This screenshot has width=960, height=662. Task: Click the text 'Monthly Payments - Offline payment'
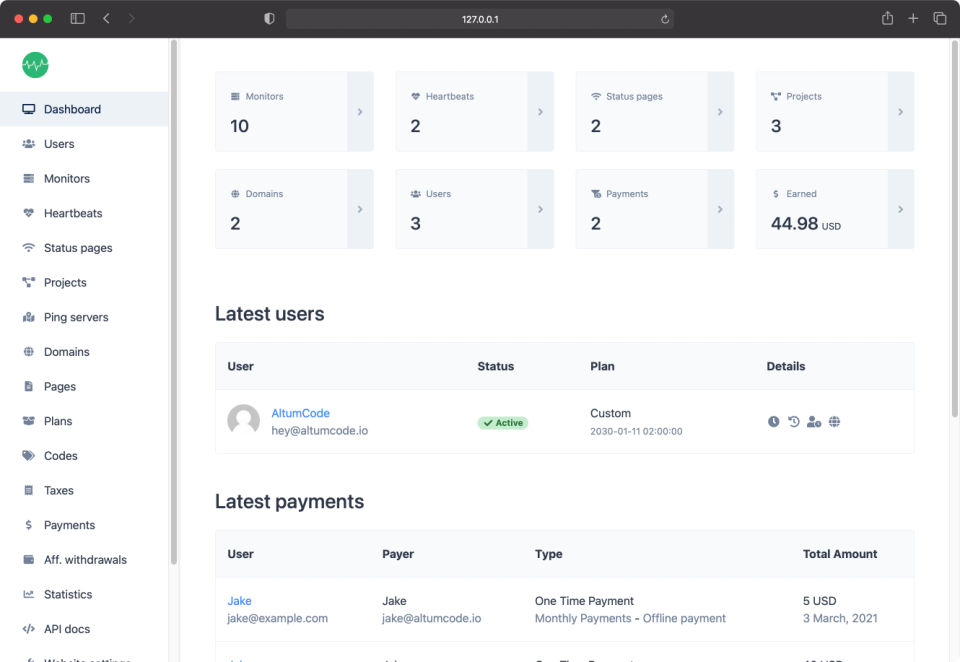[x=630, y=618]
